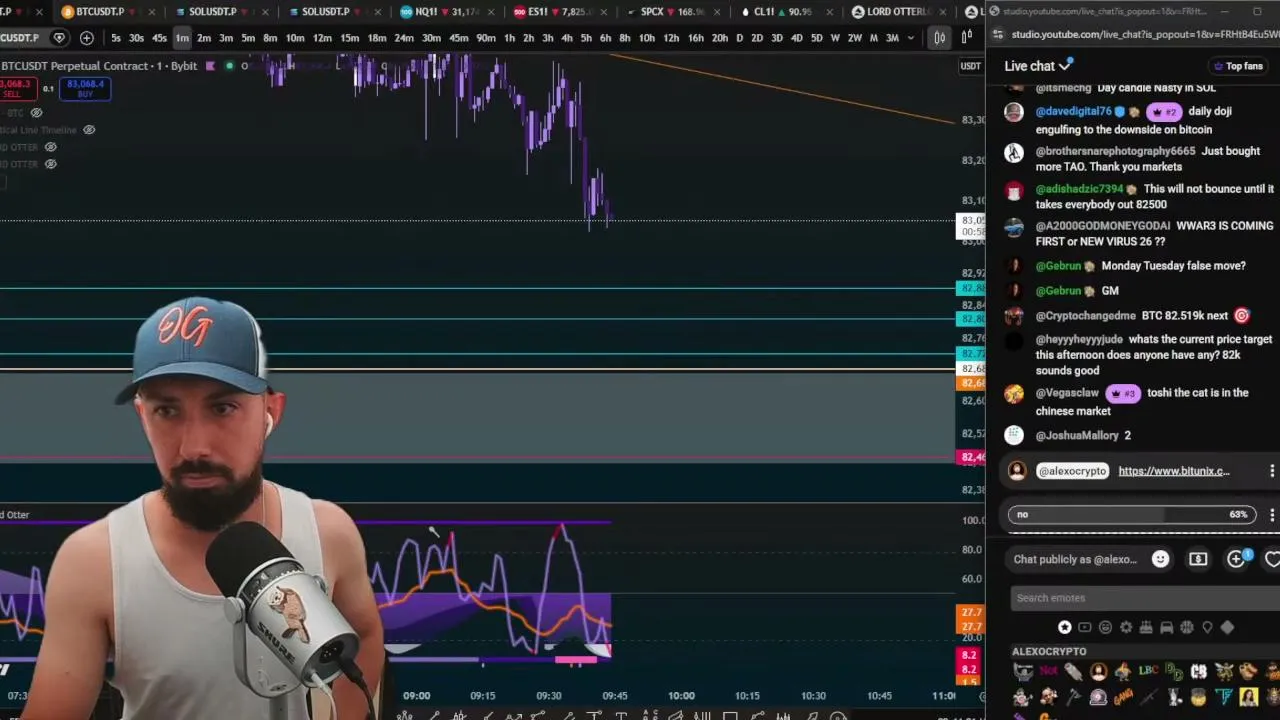Image resolution: width=1280 pixels, height=720 pixels.
Task: Open the chart type candles icon
Action: (x=939, y=38)
